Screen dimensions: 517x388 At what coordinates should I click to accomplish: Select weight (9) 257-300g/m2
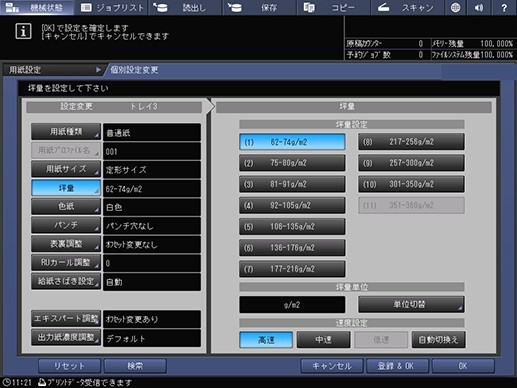[x=411, y=163]
